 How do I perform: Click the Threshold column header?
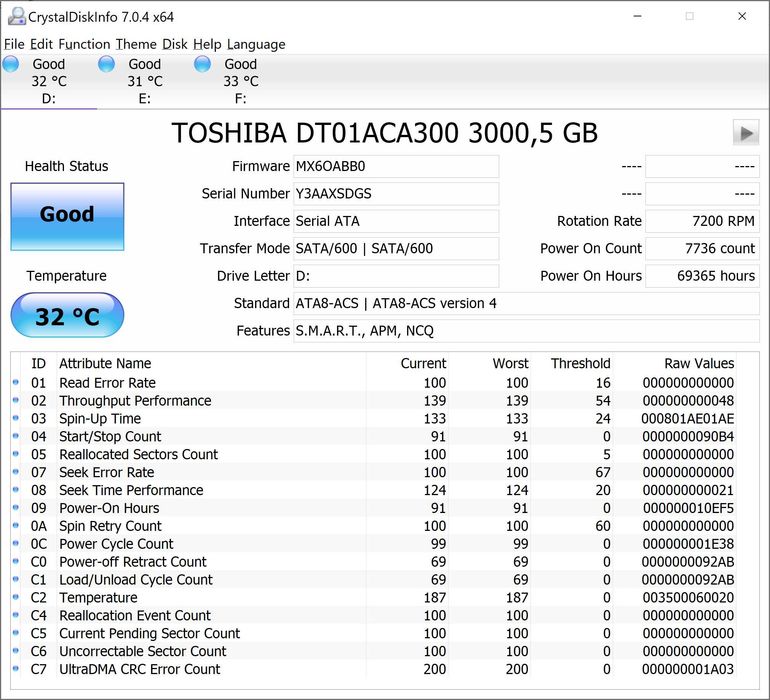tap(580, 364)
